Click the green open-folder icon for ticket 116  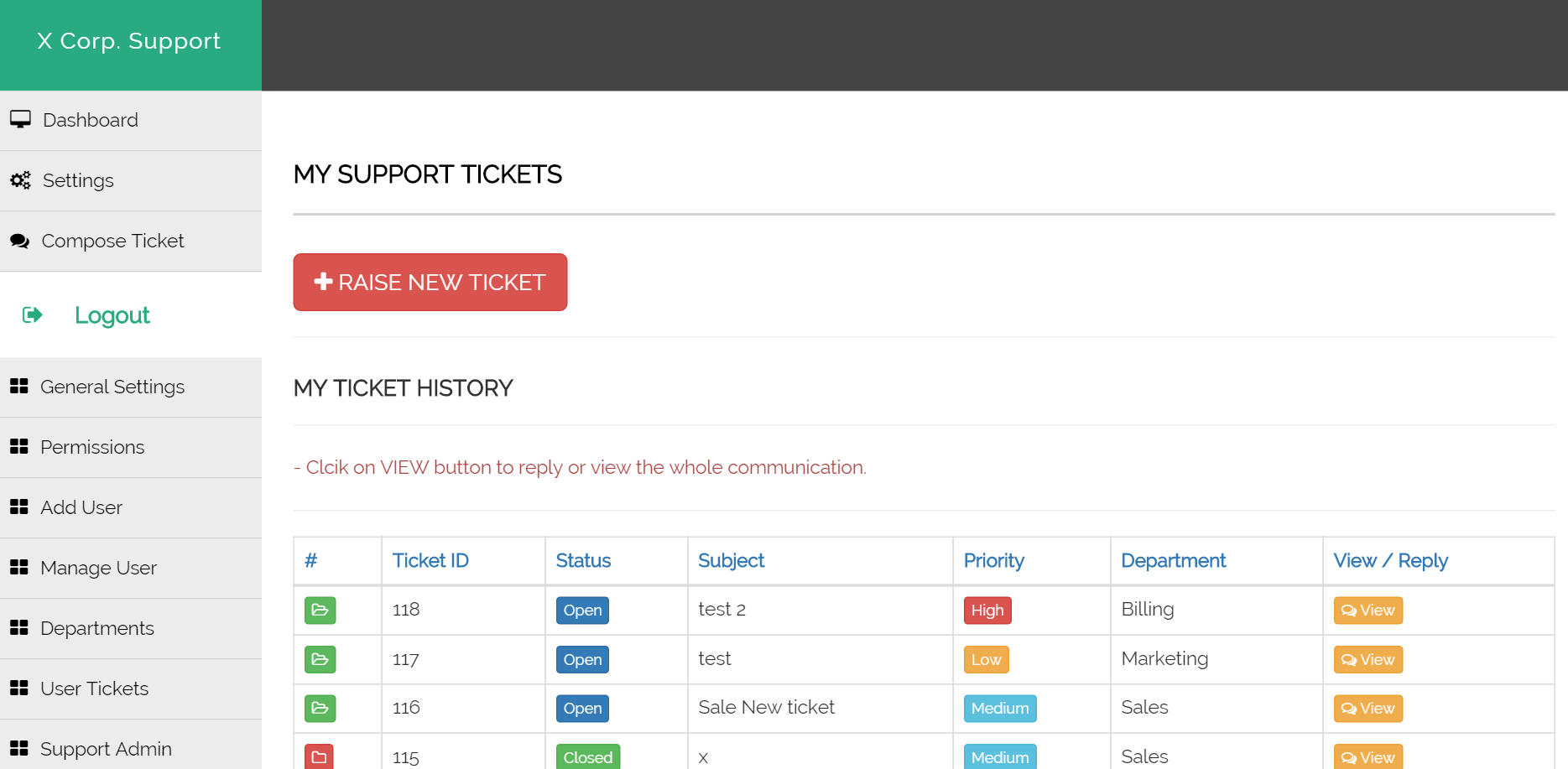[x=320, y=709]
